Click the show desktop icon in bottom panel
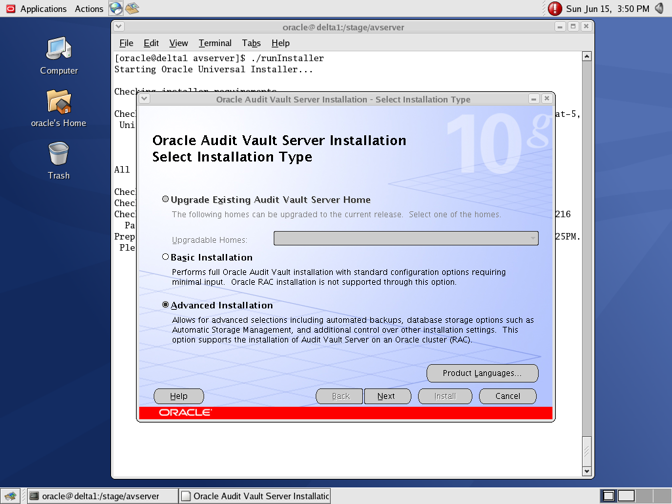The image size is (672, 504). (10, 496)
